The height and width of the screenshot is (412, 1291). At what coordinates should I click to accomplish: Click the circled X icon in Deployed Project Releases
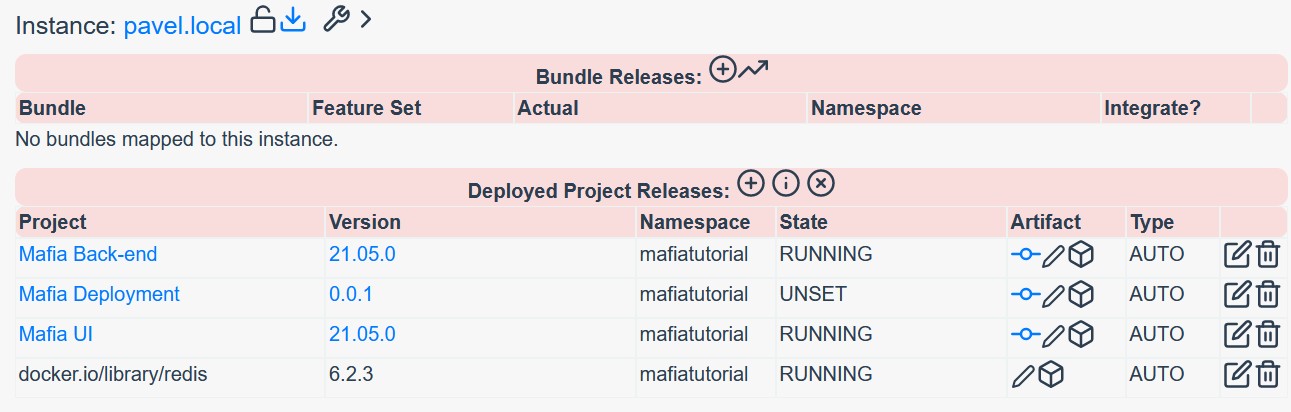click(x=821, y=183)
